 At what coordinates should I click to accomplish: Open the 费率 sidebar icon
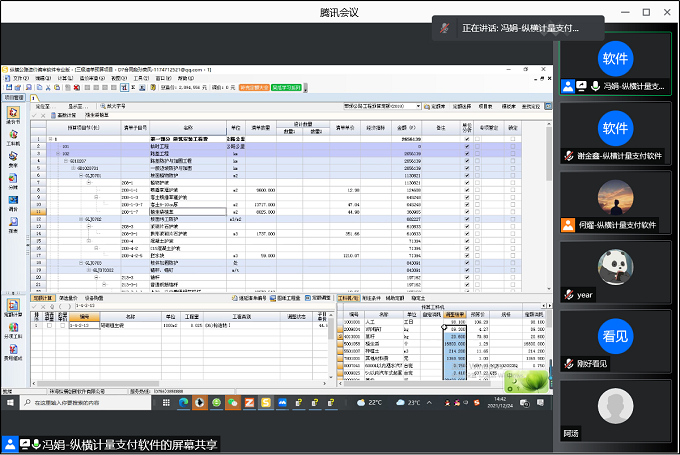13,159
